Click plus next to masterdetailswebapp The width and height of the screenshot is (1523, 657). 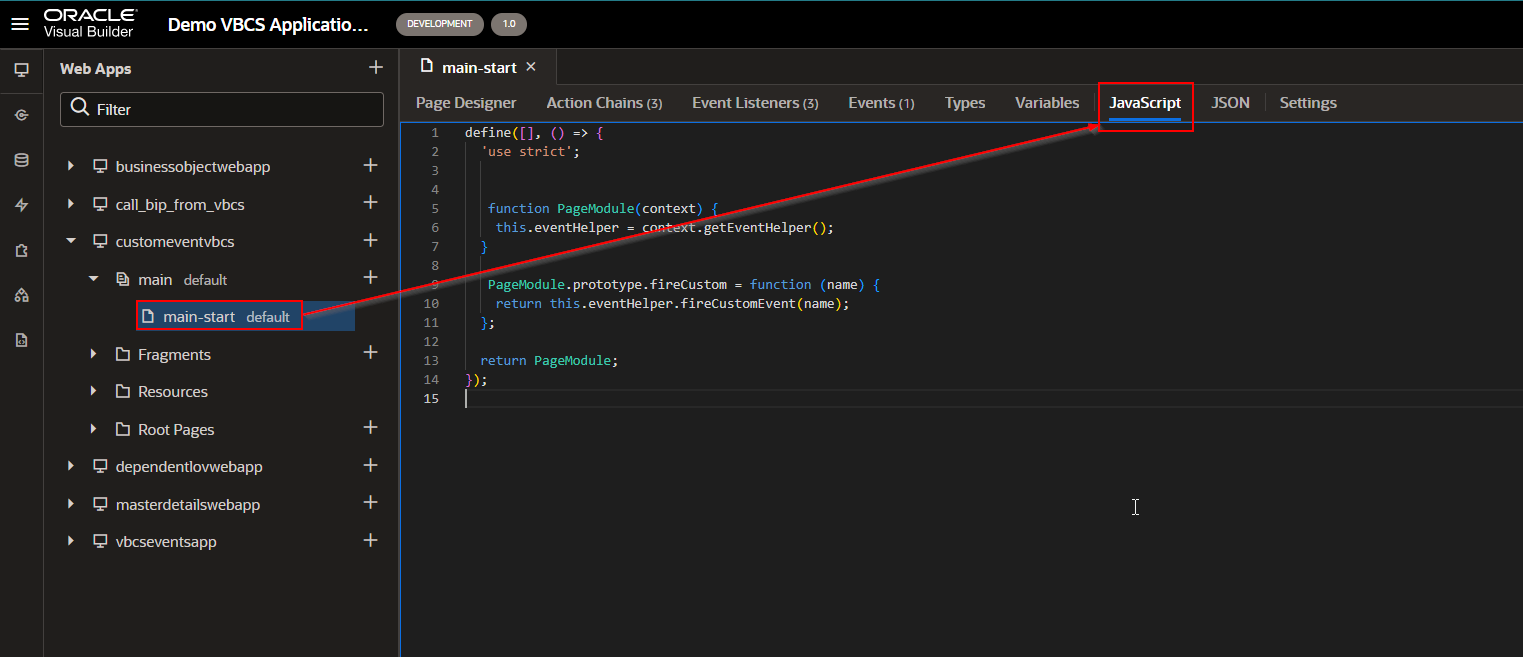(x=370, y=502)
